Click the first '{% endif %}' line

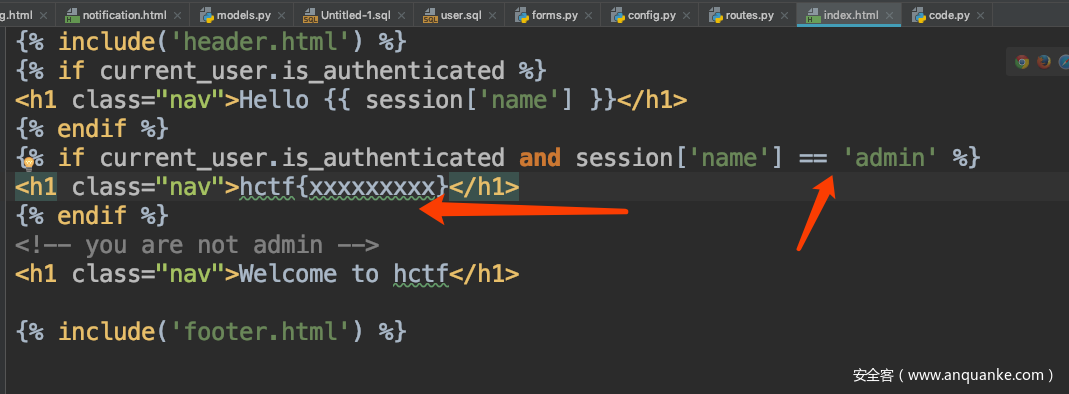(92, 129)
